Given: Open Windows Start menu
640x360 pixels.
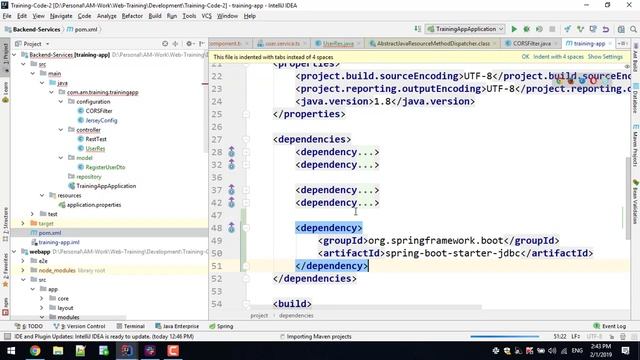Looking at the screenshot, I should 11,351.
